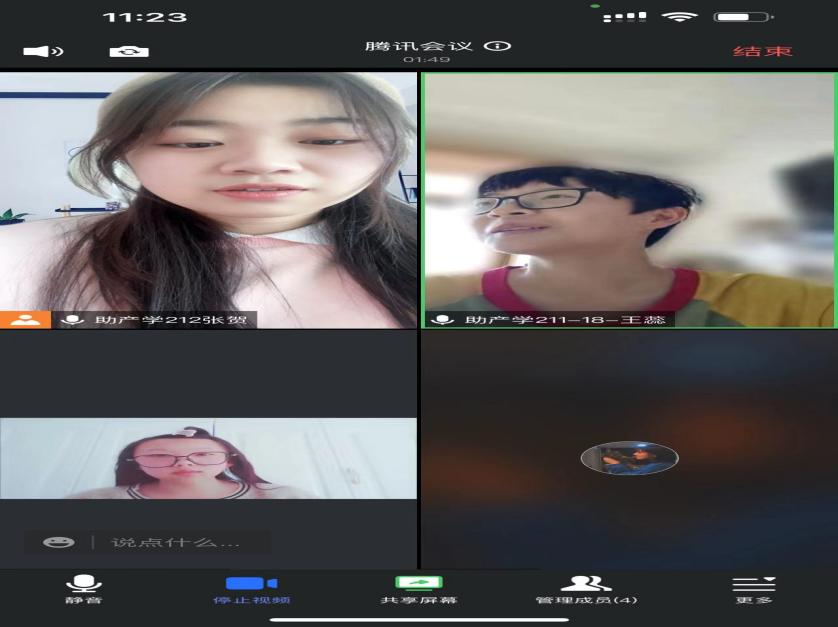Tap the red 结束 button

coord(763,51)
